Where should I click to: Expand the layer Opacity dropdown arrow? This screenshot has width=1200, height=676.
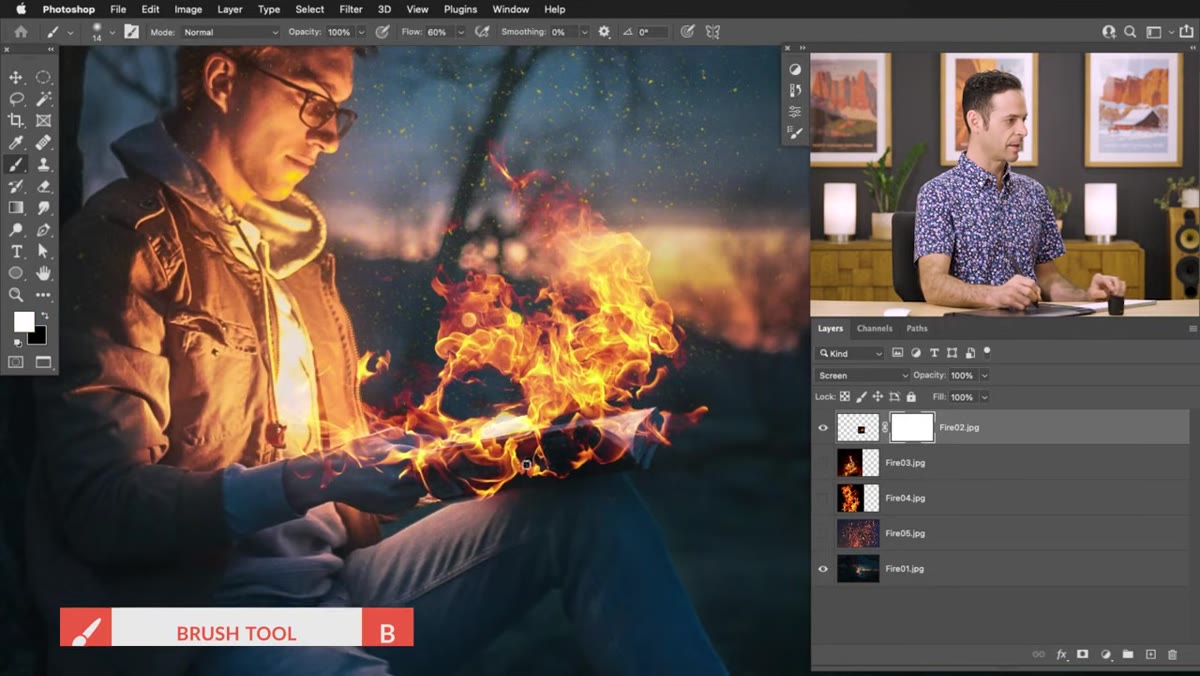click(x=984, y=375)
